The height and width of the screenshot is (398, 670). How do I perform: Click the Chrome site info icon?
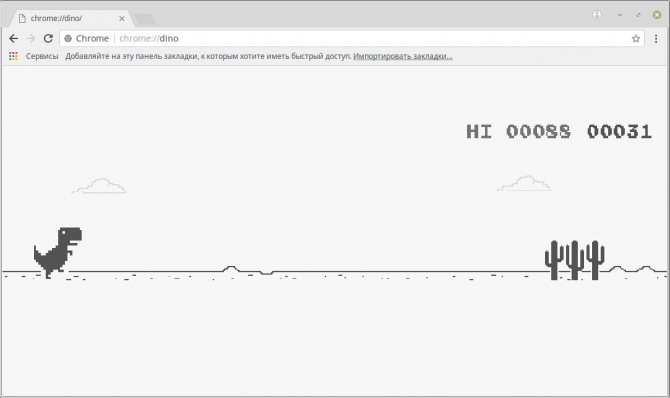[68, 38]
